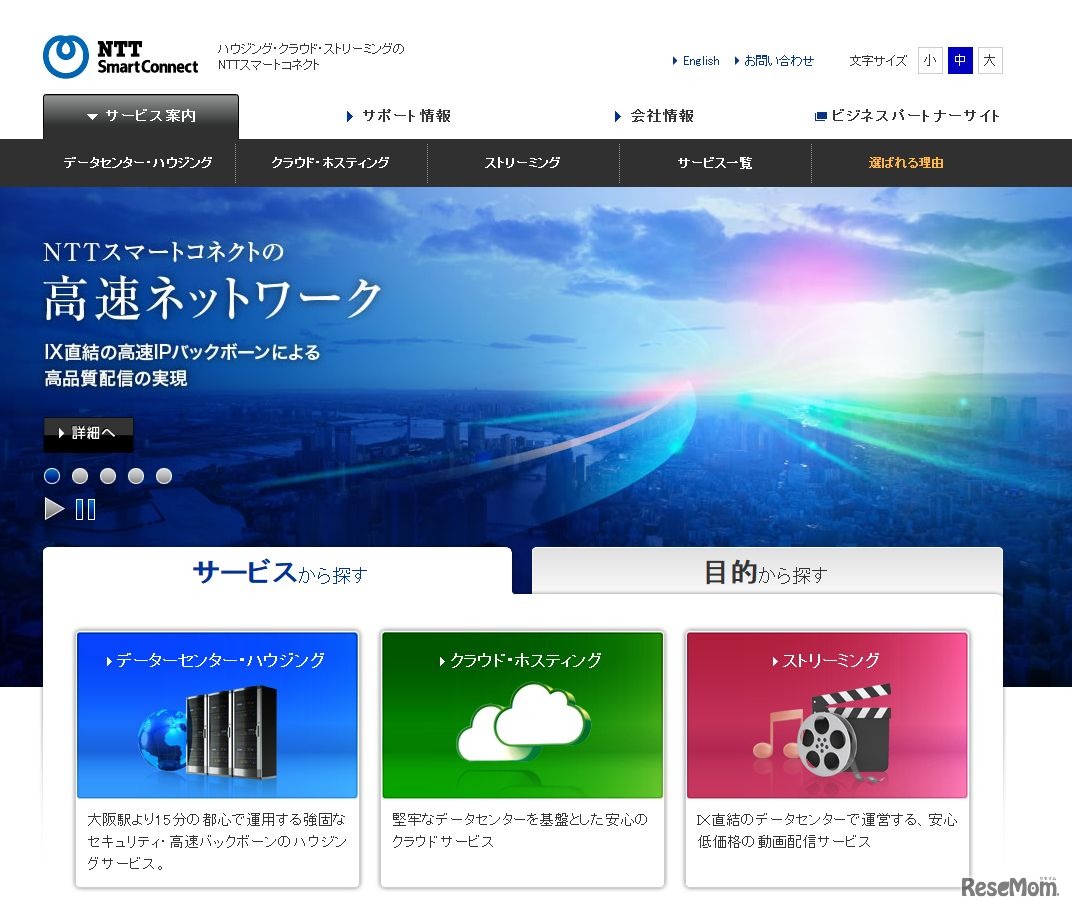Viewport: 1072px width, 910px height.
Task: Click the down triangle on サービス案内
Action: tap(92, 117)
